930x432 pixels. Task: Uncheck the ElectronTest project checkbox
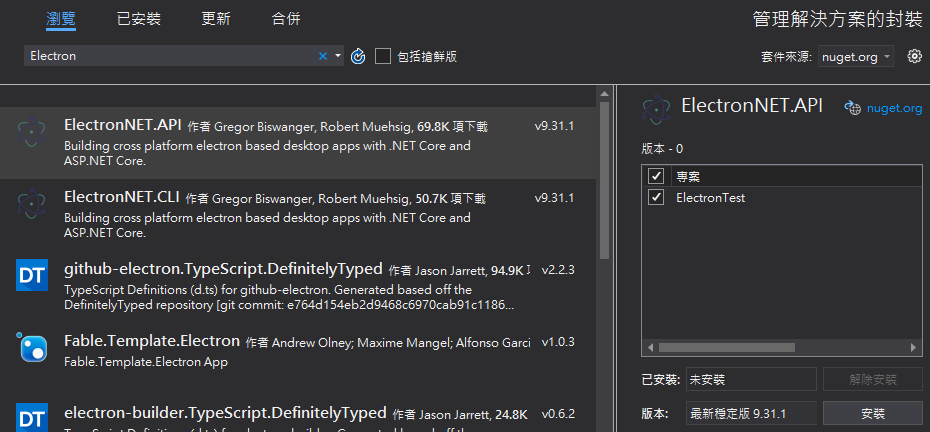655,197
